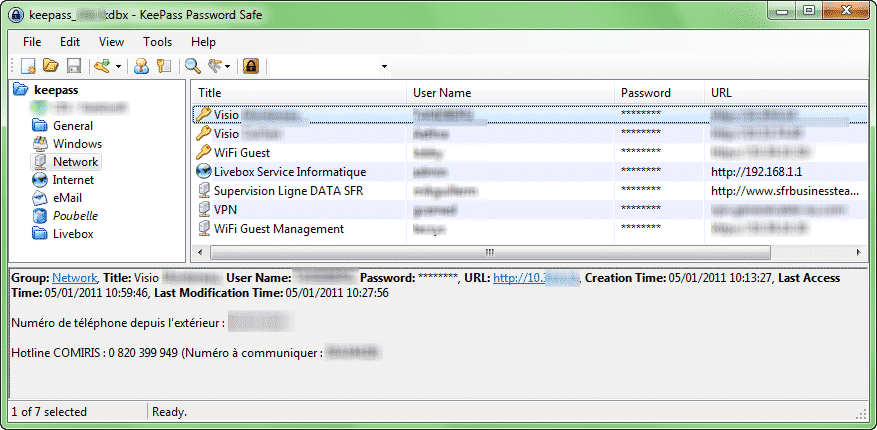
Task: Click the Hotline COMIRIS note text
Action: [x=167, y=353]
